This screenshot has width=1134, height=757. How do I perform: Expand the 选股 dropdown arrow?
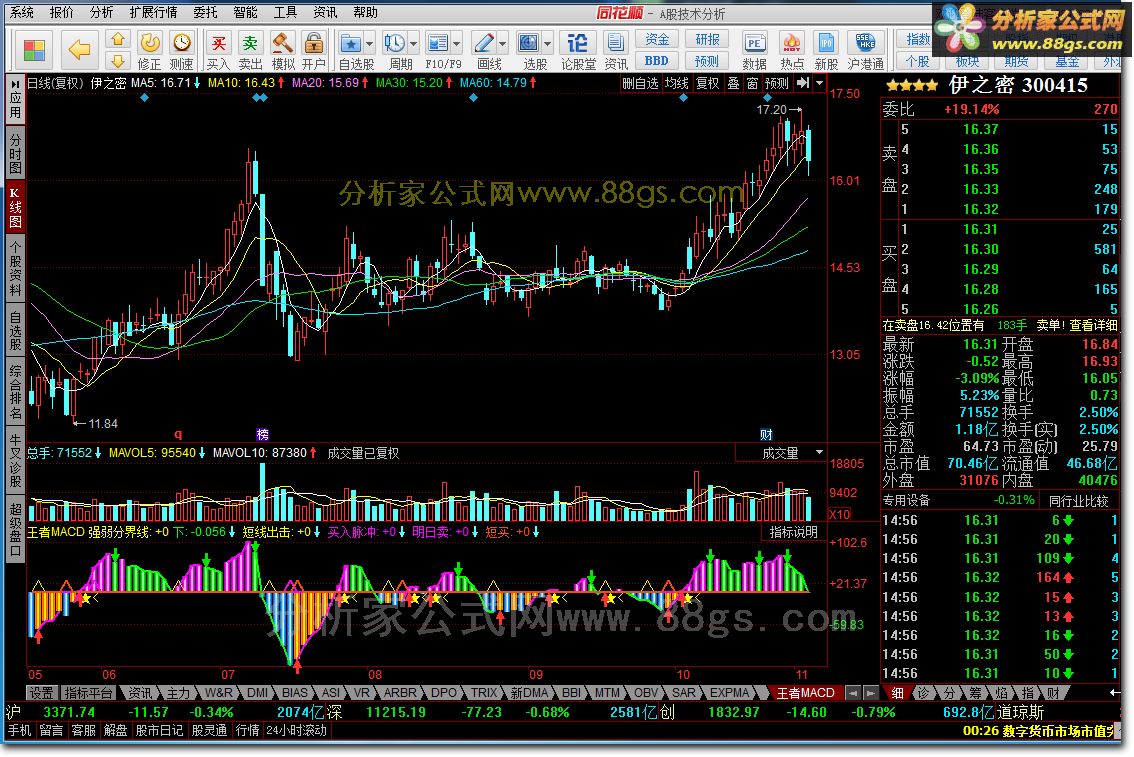[x=547, y=44]
